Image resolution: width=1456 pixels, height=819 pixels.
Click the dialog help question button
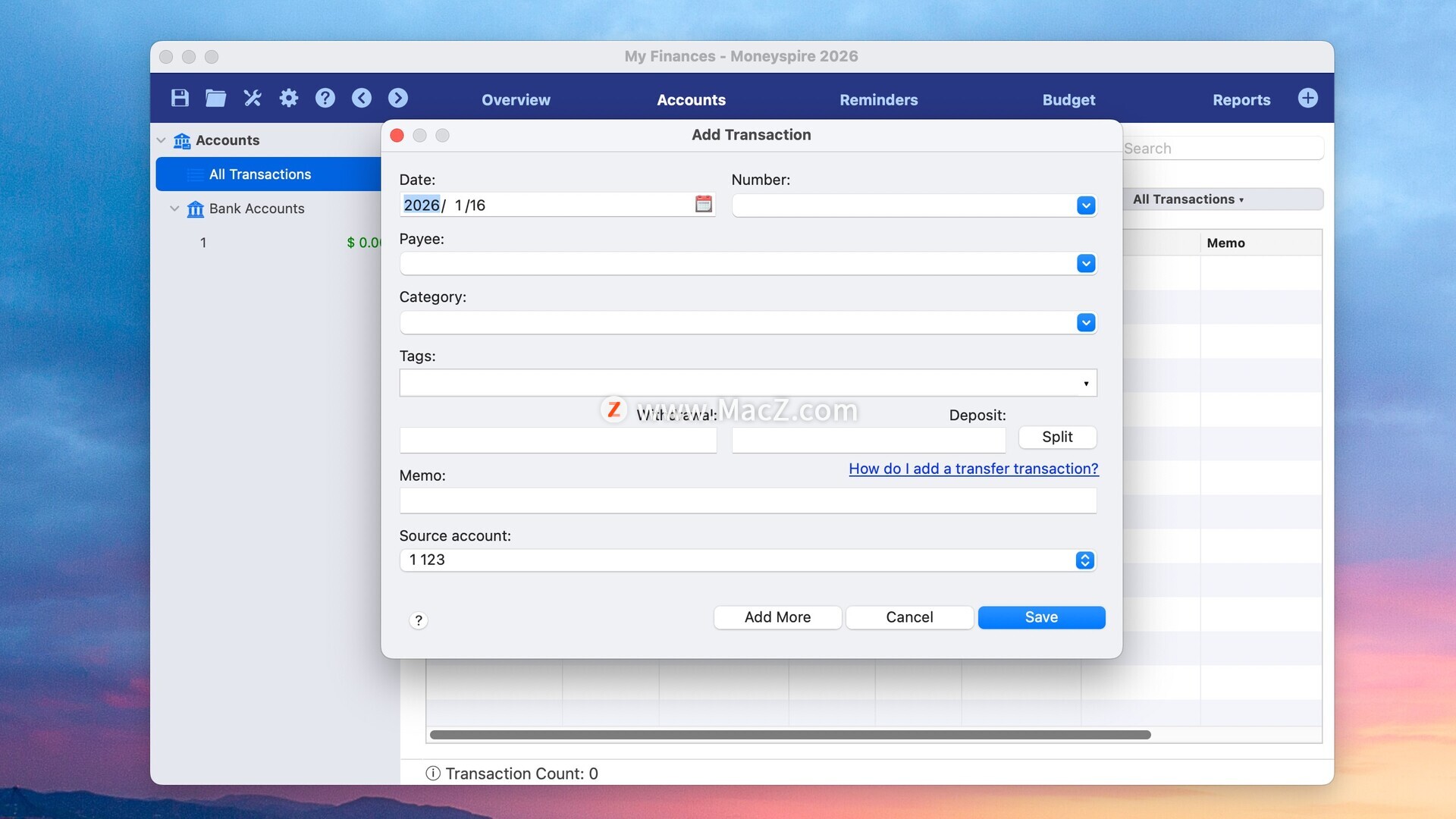tap(418, 620)
